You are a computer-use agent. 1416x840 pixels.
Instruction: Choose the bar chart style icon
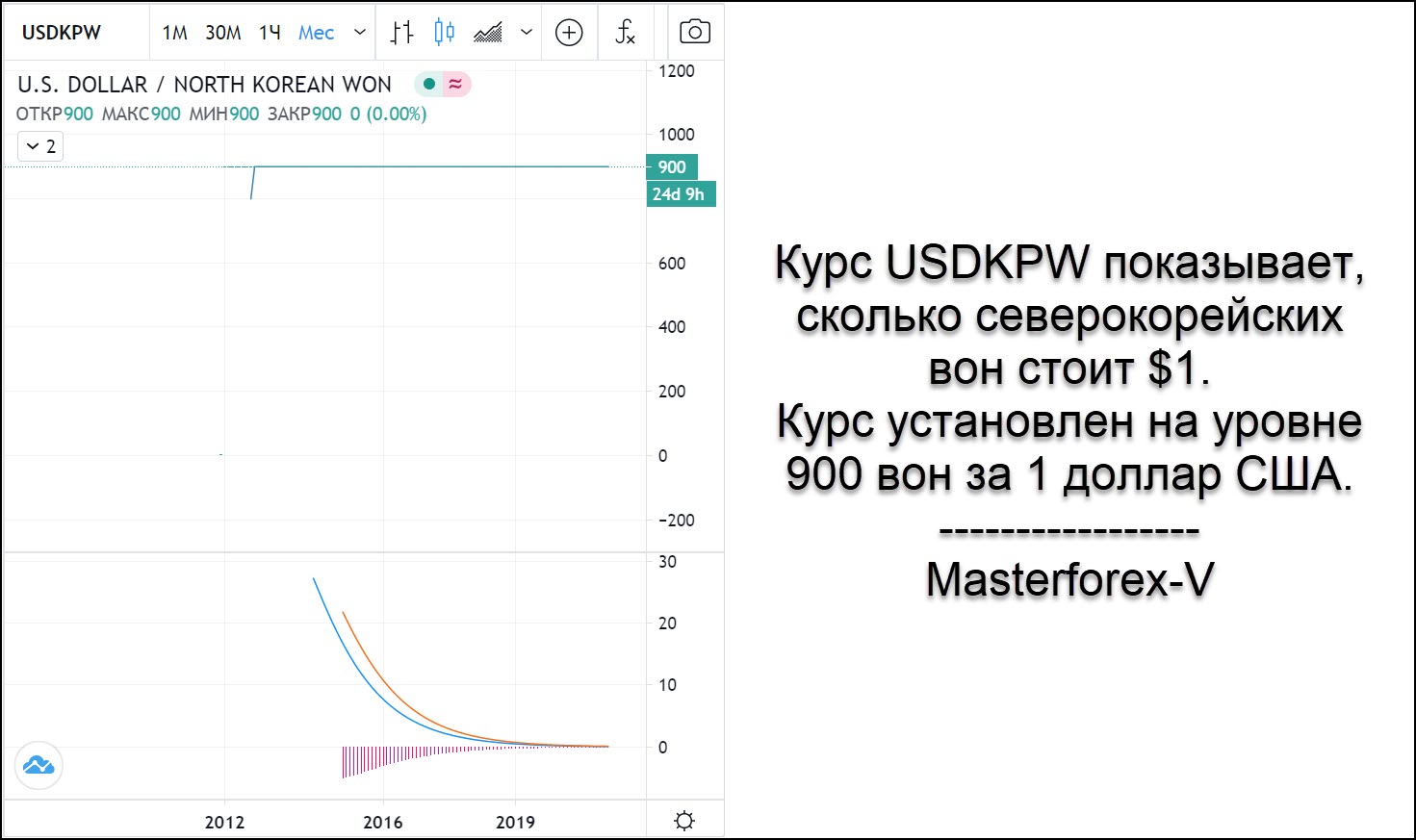[x=401, y=33]
